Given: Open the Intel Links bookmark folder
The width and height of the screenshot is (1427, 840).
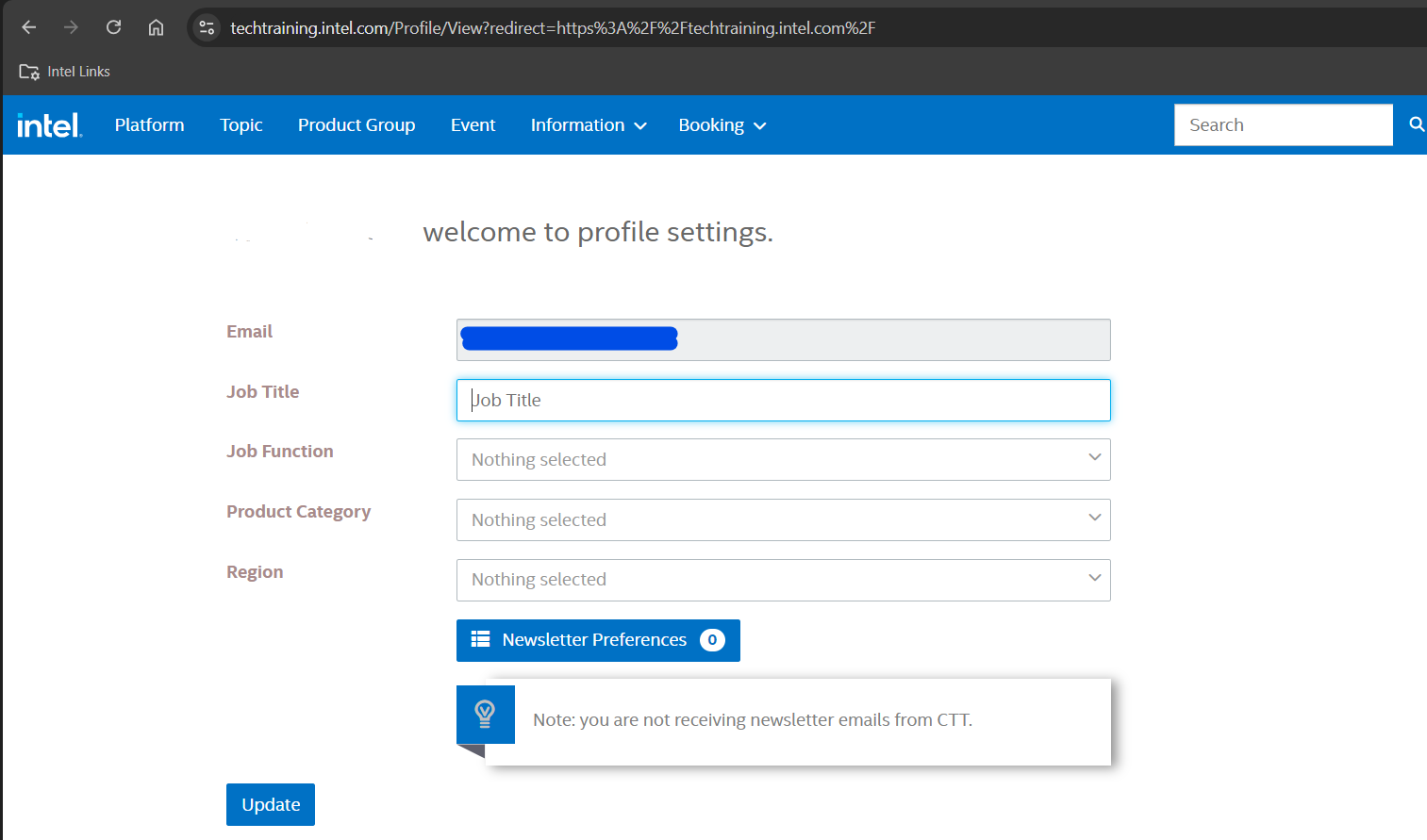Looking at the screenshot, I should pyautogui.click(x=65, y=72).
